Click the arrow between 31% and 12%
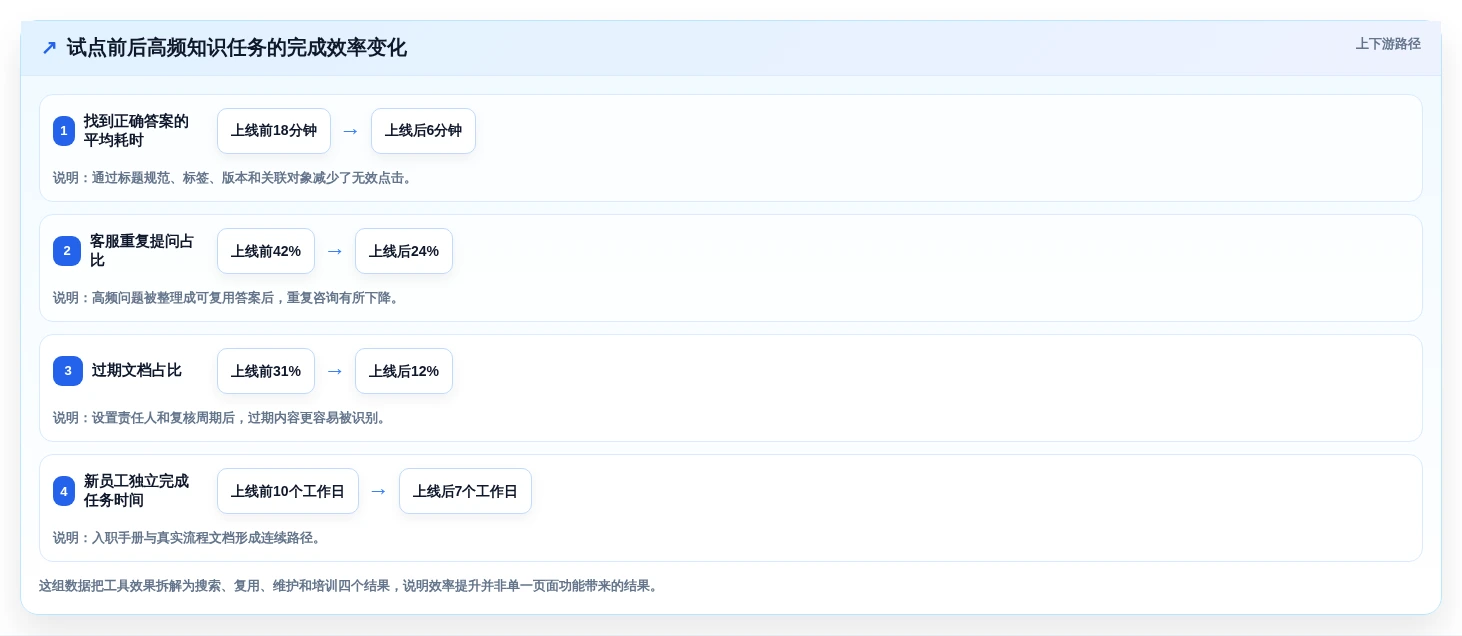Viewport: 1462px width, 636px height. pos(335,371)
